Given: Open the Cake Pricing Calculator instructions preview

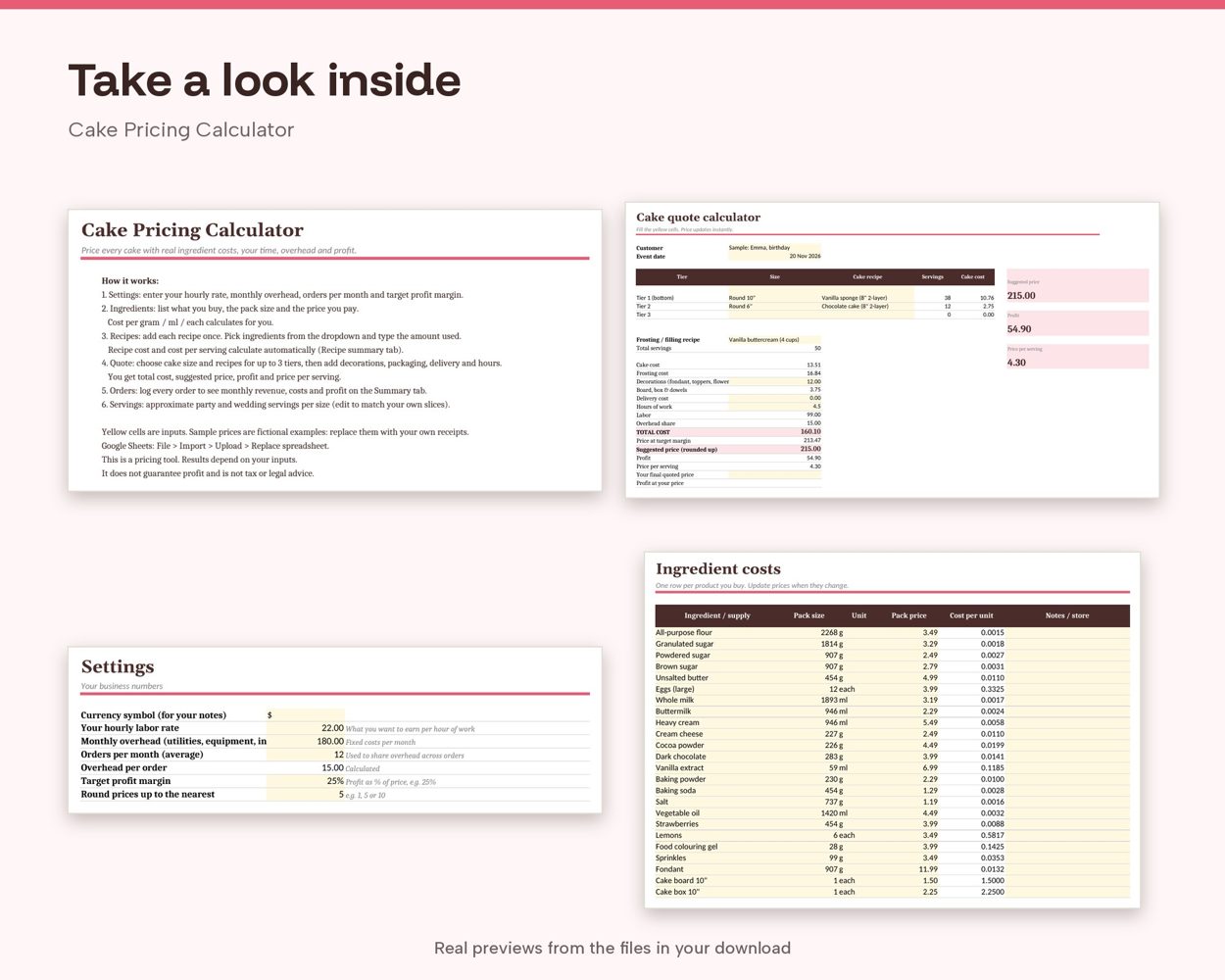Looking at the screenshot, I should (x=335, y=350).
